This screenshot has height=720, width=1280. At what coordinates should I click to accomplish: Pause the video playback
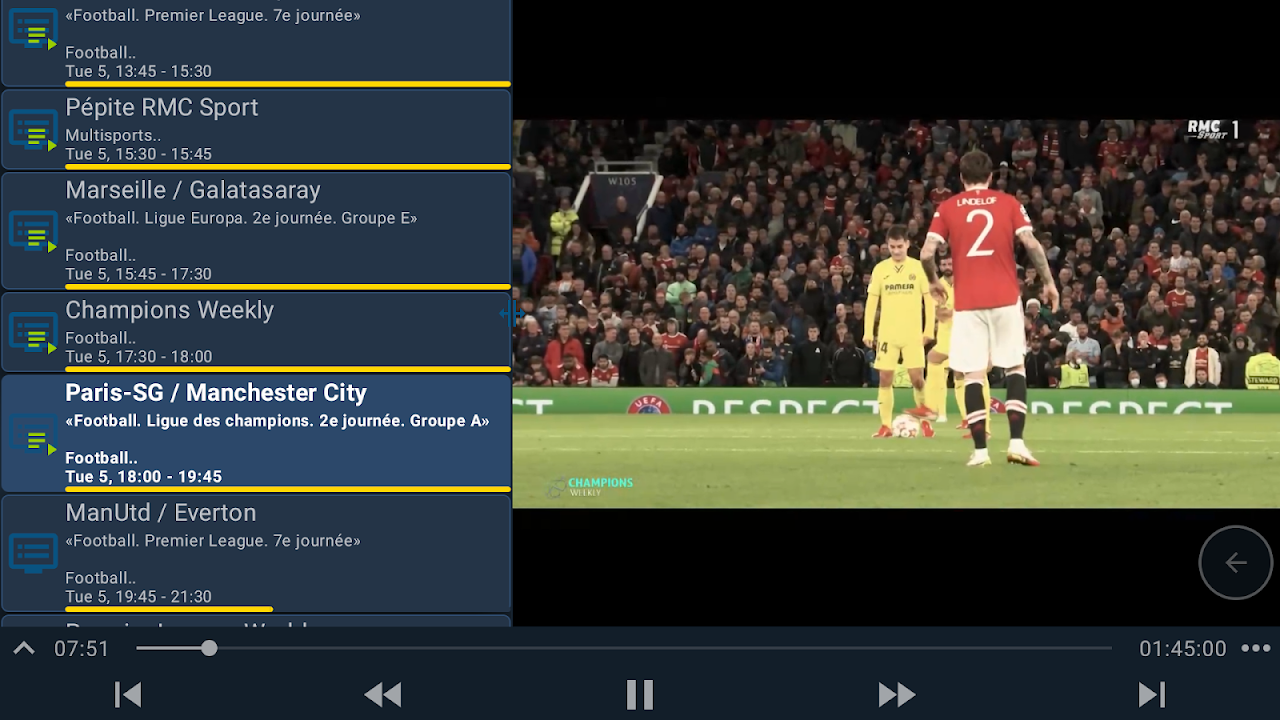(640, 694)
